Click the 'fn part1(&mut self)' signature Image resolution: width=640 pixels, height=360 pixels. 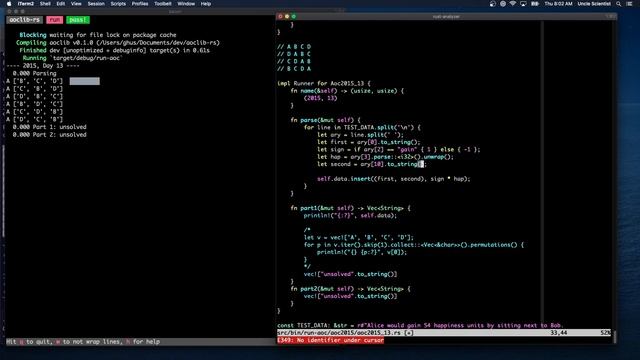[351, 208]
